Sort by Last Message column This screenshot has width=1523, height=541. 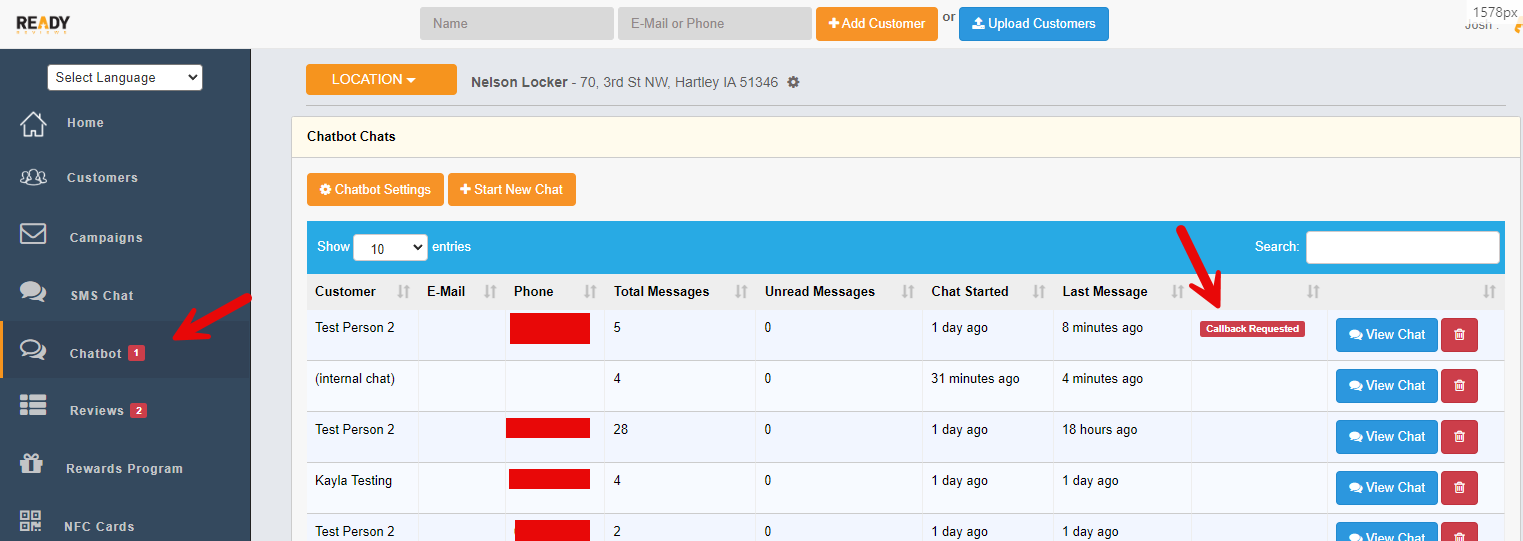click(x=1177, y=292)
